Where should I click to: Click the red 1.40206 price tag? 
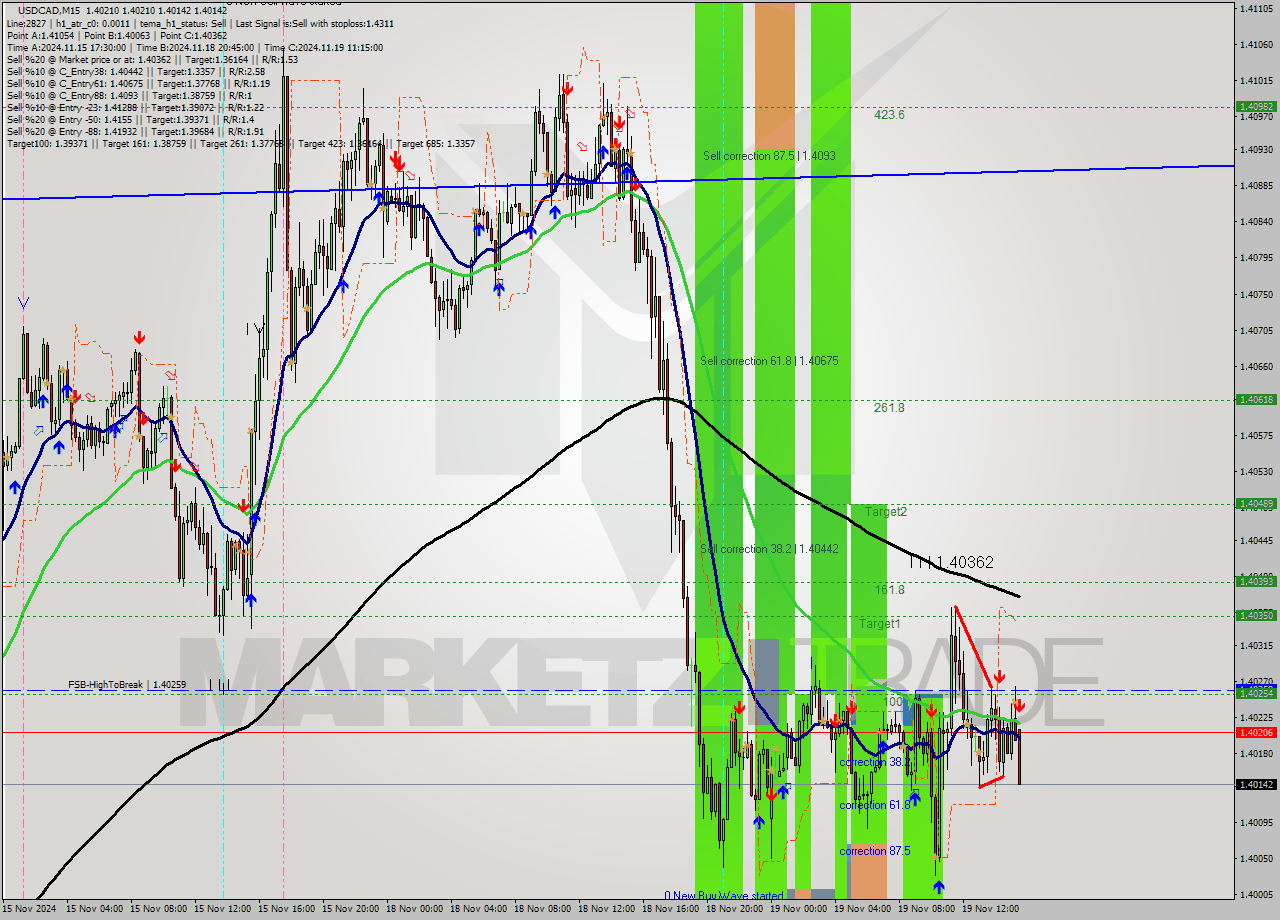tap(1256, 732)
